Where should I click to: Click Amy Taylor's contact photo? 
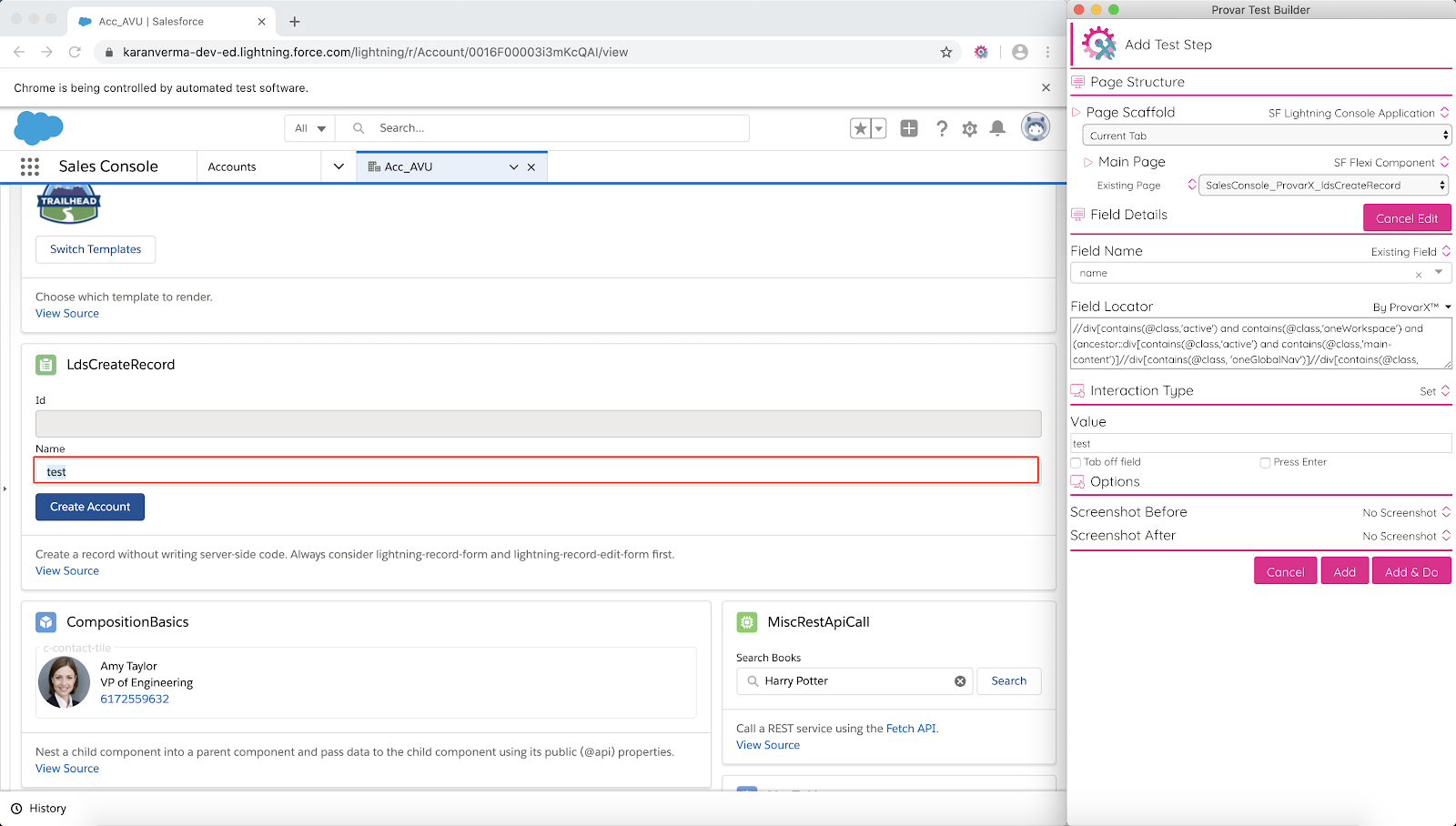[64, 682]
